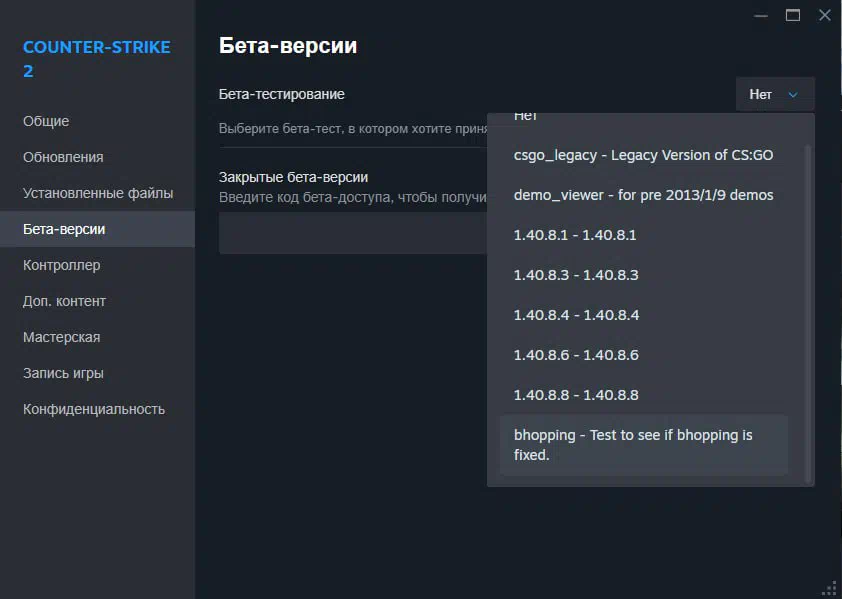Maximize the properties window
This screenshot has height=599, width=842.
coord(793,15)
